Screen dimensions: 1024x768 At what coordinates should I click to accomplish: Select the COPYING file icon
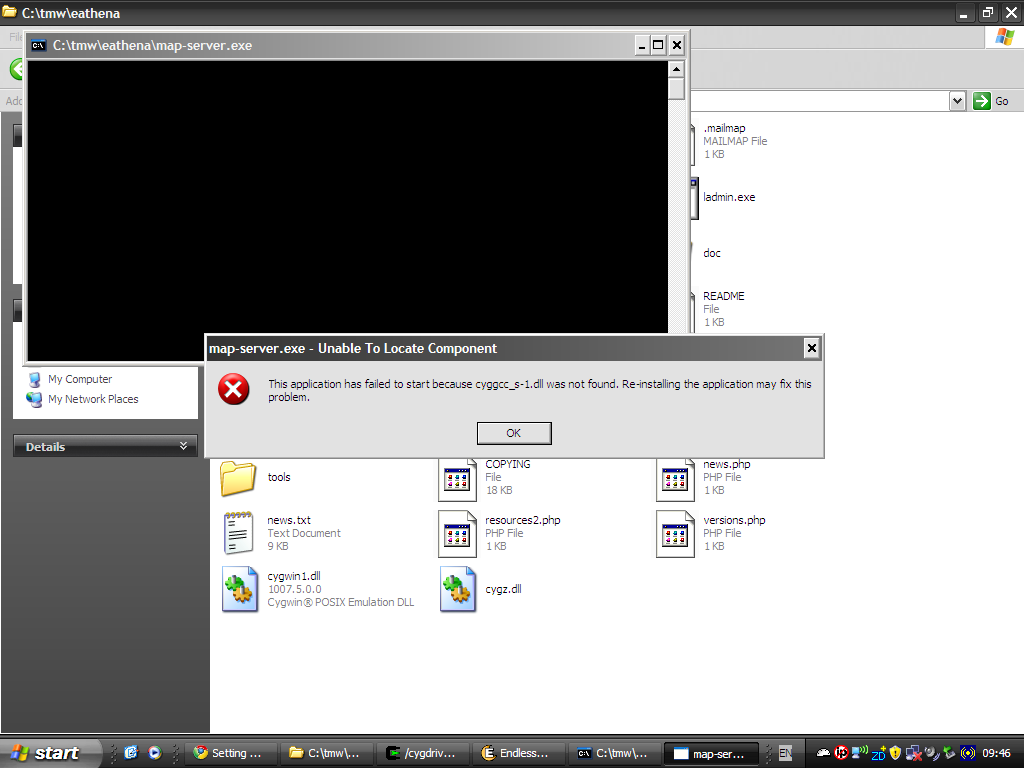click(x=458, y=478)
